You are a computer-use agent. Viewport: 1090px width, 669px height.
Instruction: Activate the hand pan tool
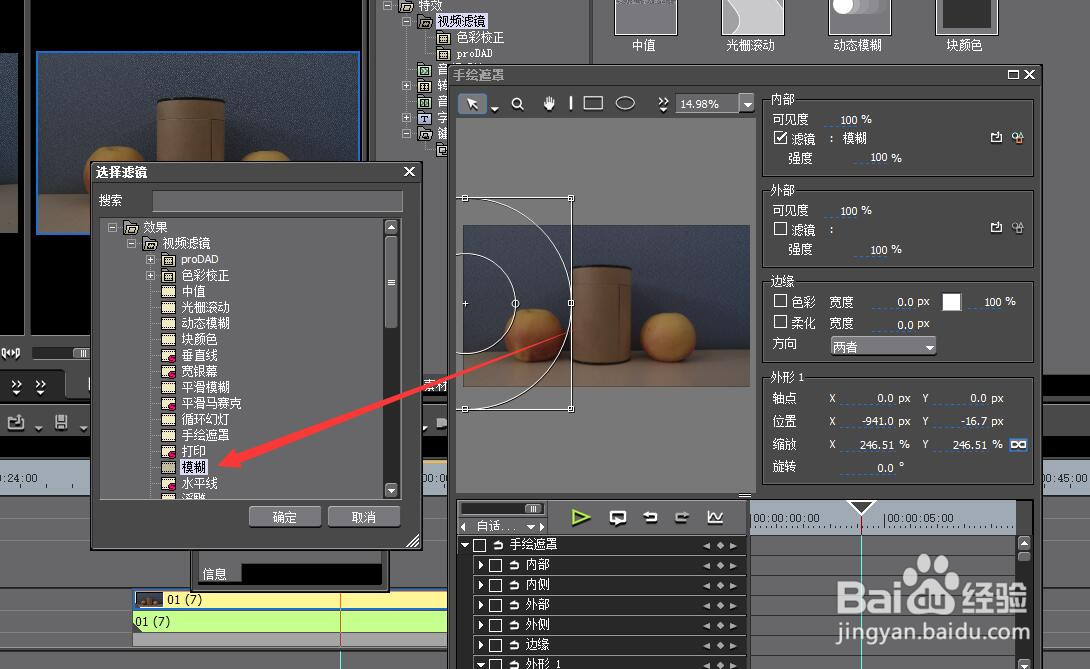549,104
